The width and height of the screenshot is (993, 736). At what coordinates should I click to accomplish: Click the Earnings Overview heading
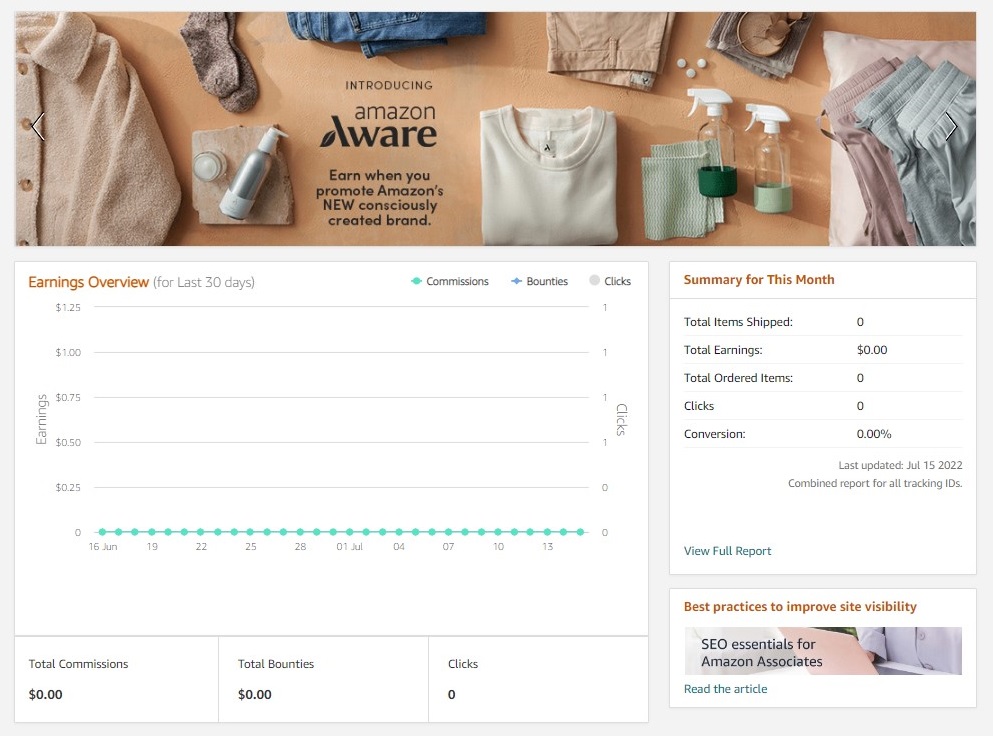[x=89, y=282]
